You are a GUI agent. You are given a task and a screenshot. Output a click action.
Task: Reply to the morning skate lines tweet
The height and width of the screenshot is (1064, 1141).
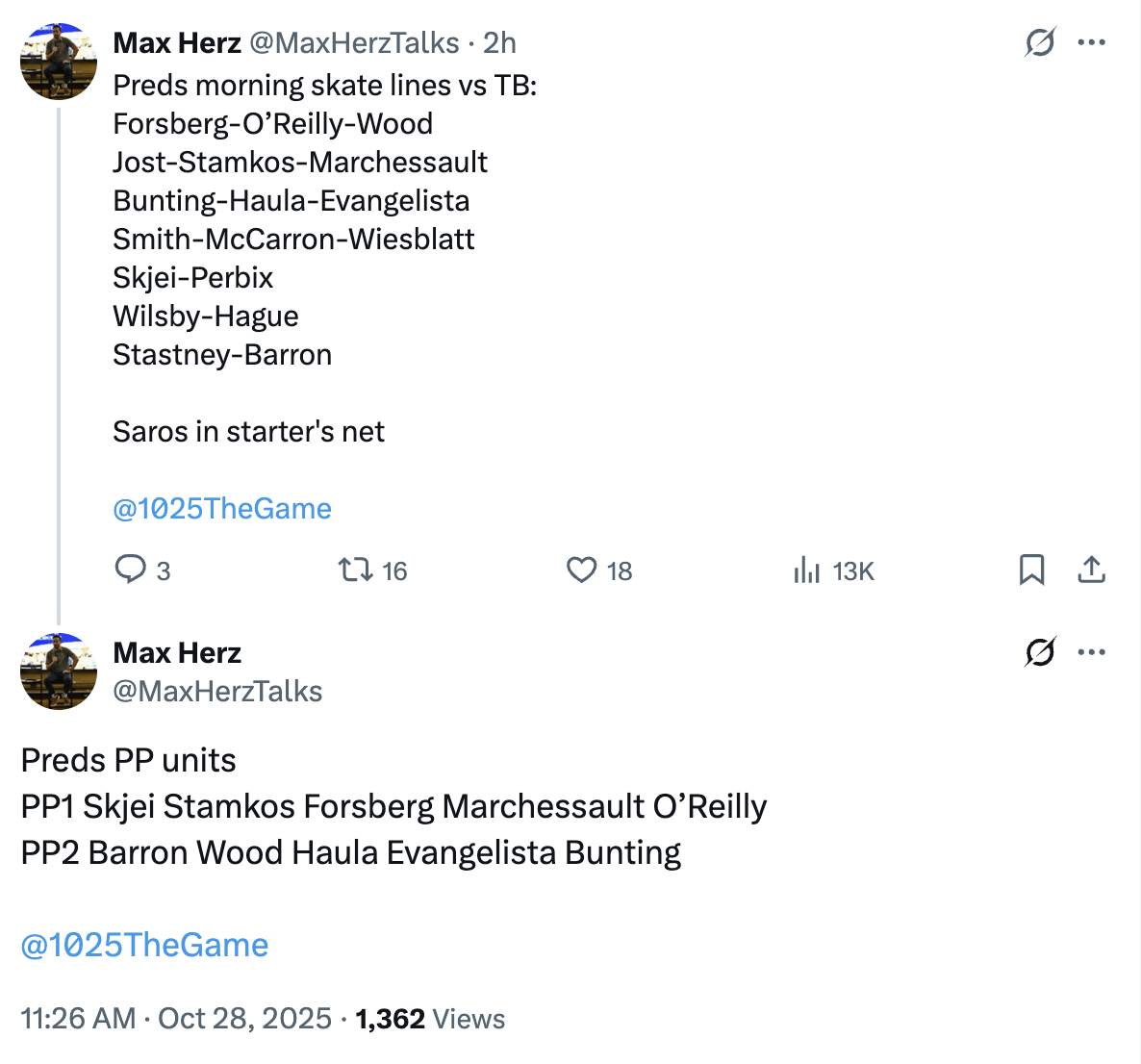(130, 570)
